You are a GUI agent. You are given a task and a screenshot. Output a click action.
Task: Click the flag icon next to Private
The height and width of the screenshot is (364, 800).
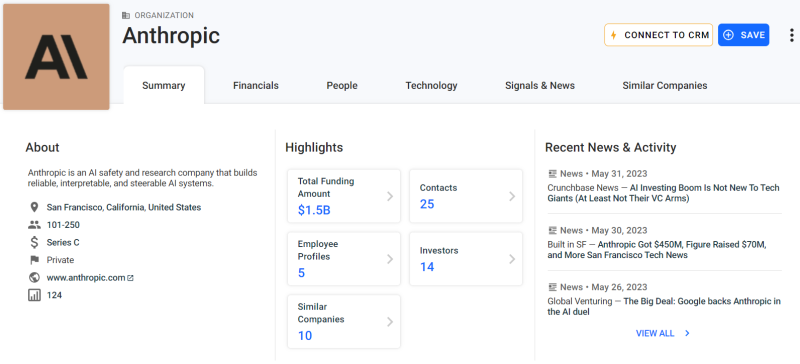pos(34,260)
